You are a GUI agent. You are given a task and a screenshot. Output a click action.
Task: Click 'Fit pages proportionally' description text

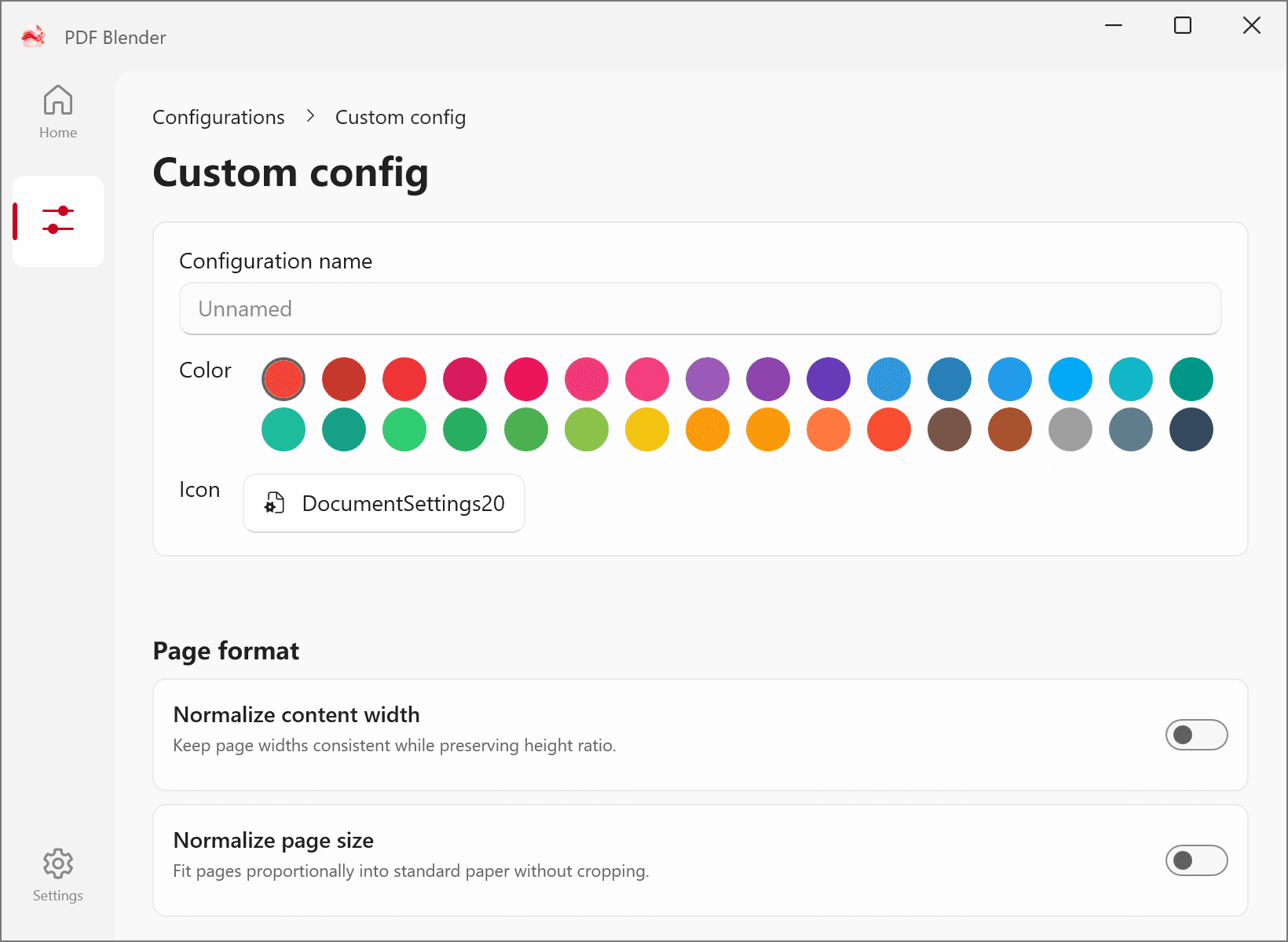pos(411,871)
